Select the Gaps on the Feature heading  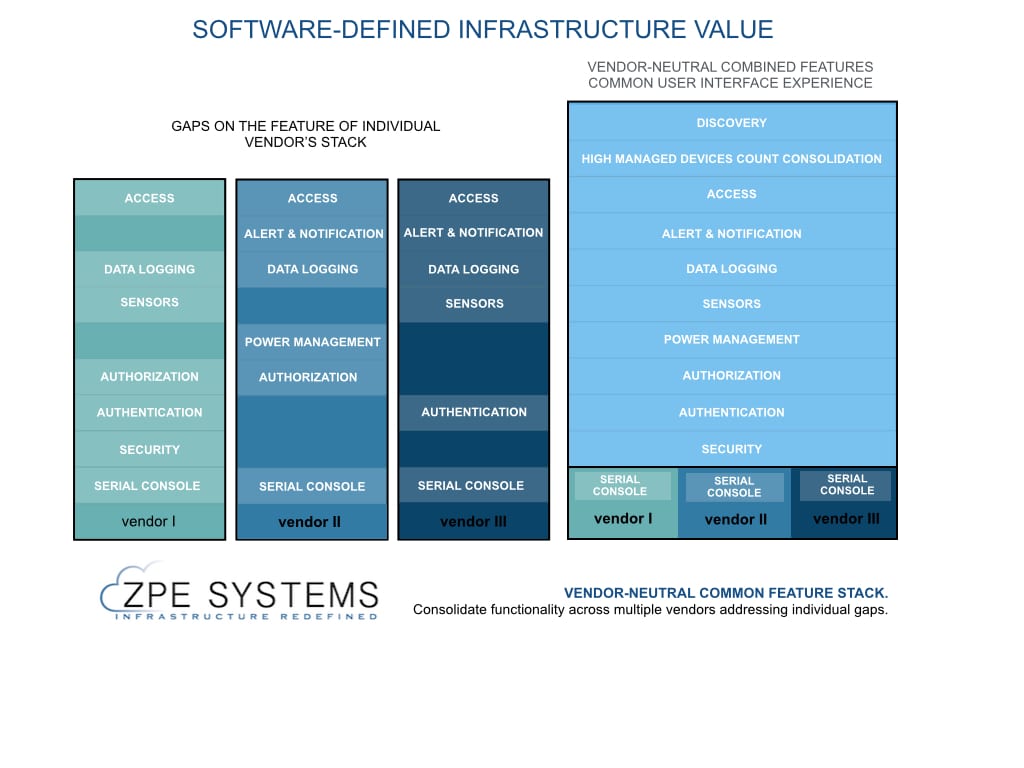click(305, 134)
